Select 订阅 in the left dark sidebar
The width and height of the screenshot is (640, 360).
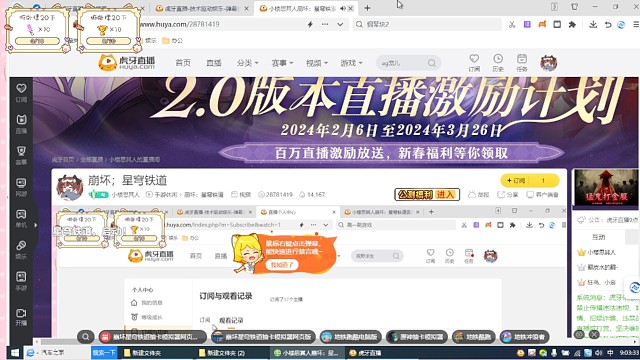tap(21, 93)
